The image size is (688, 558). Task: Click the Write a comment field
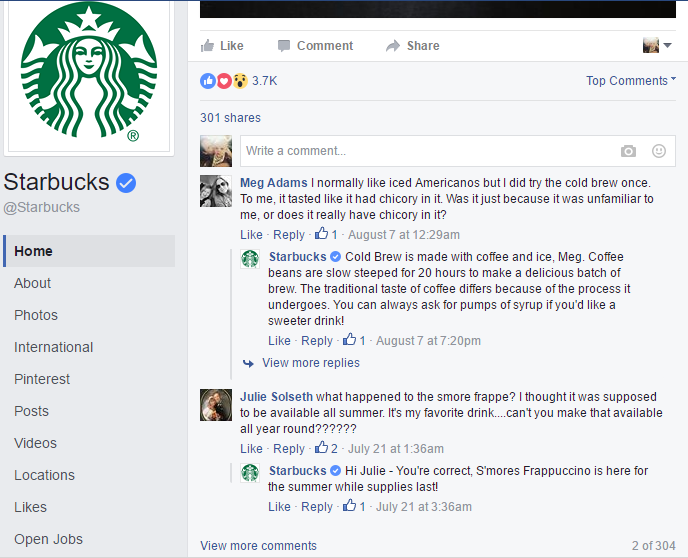pyautogui.click(x=458, y=151)
